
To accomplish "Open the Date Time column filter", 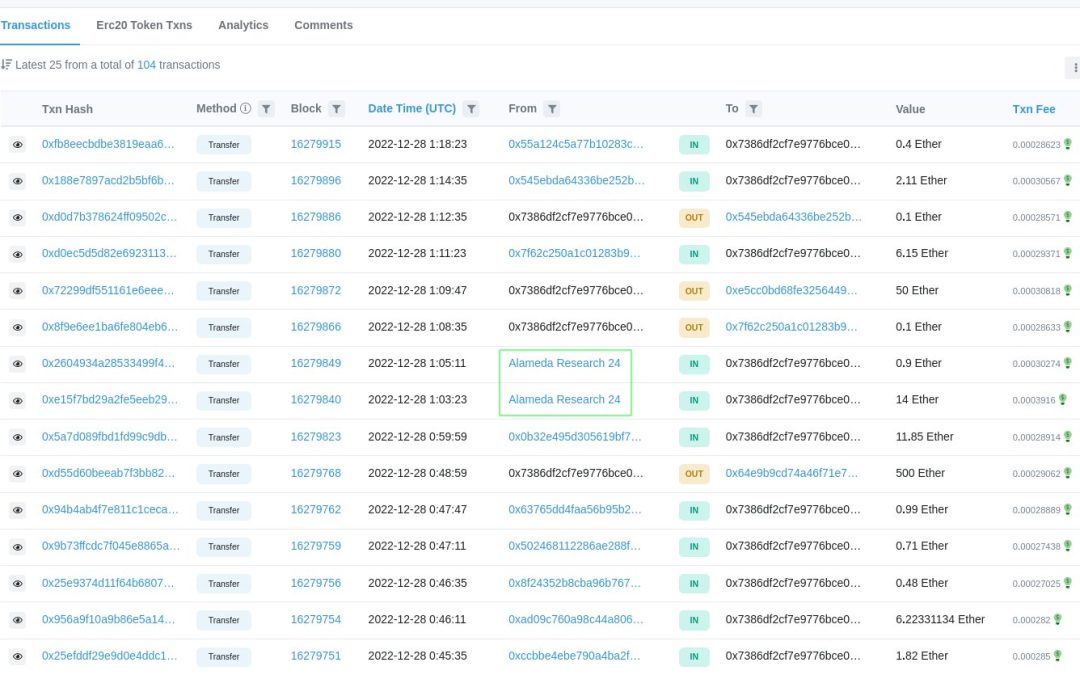I will [471, 109].
